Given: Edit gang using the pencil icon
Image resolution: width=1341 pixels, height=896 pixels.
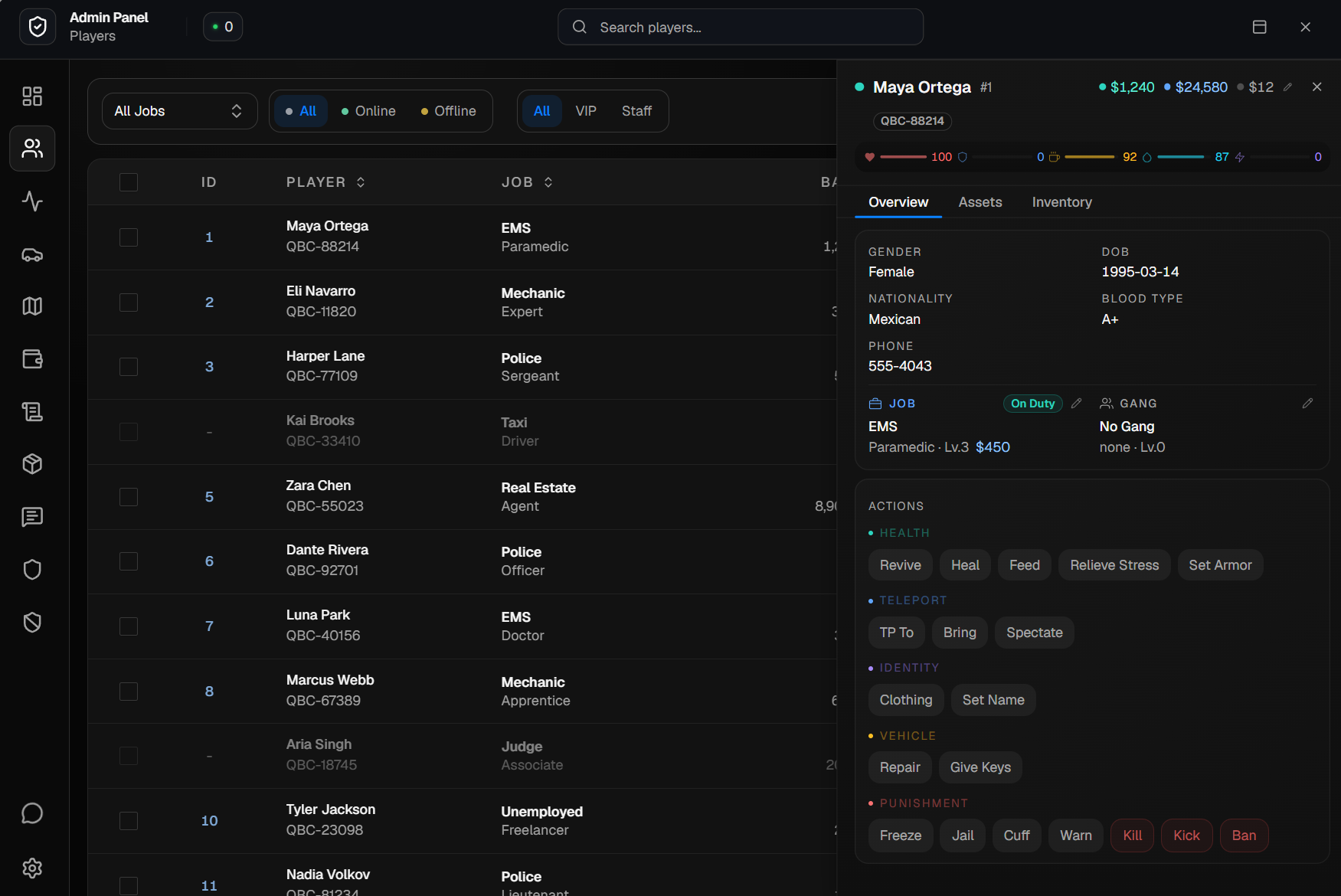Looking at the screenshot, I should (x=1307, y=404).
